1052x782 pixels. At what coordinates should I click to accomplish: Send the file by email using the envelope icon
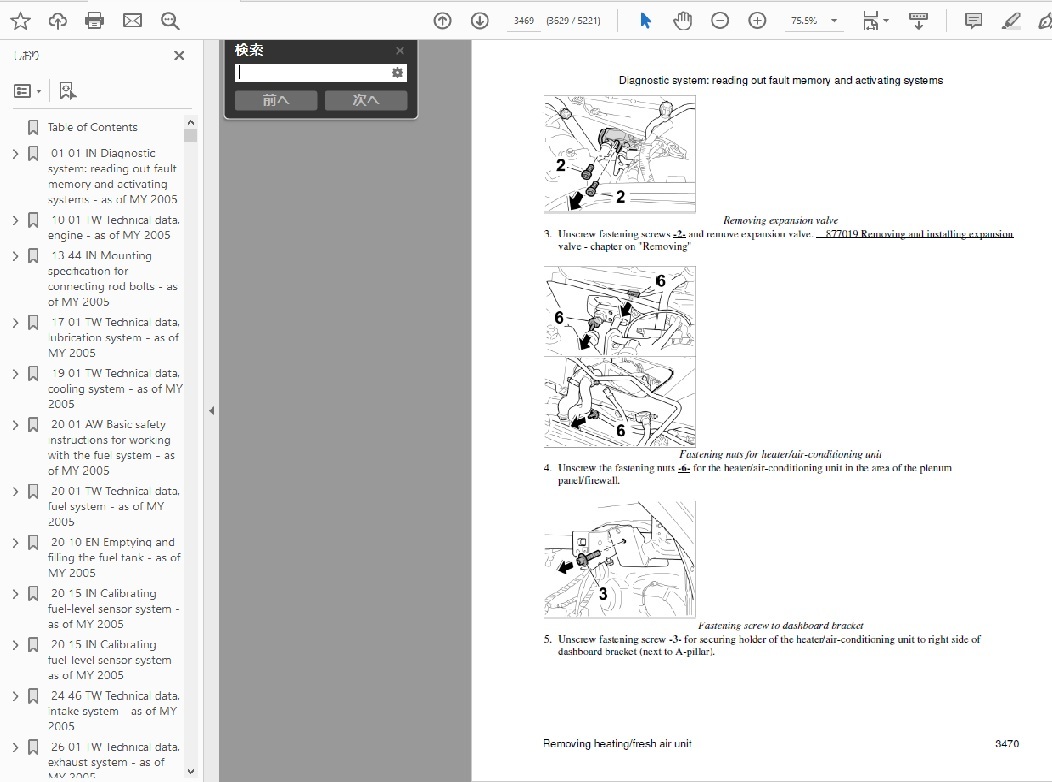(x=132, y=21)
